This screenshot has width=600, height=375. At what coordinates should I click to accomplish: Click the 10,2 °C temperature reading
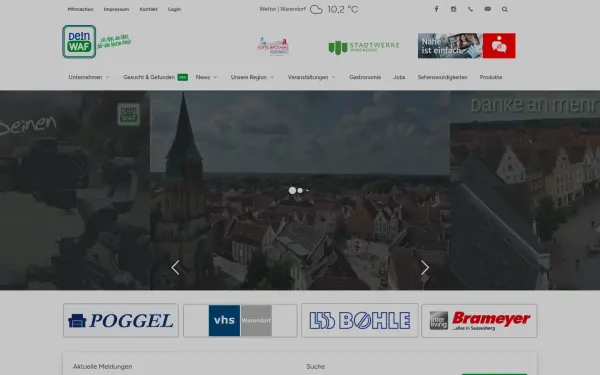(x=343, y=10)
